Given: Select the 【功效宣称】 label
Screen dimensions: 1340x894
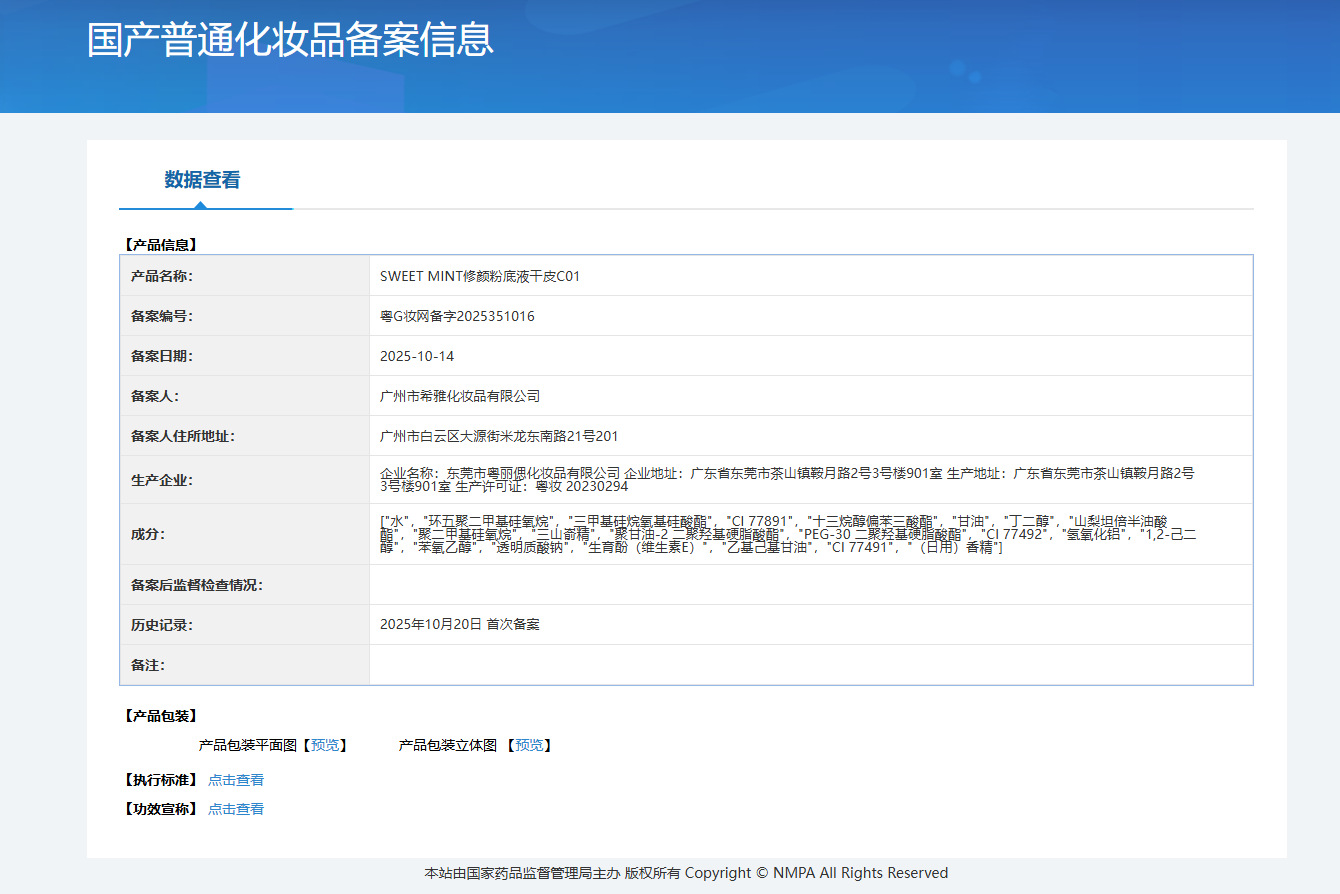Looking at the screenshot, I should [x=160, y=809].
